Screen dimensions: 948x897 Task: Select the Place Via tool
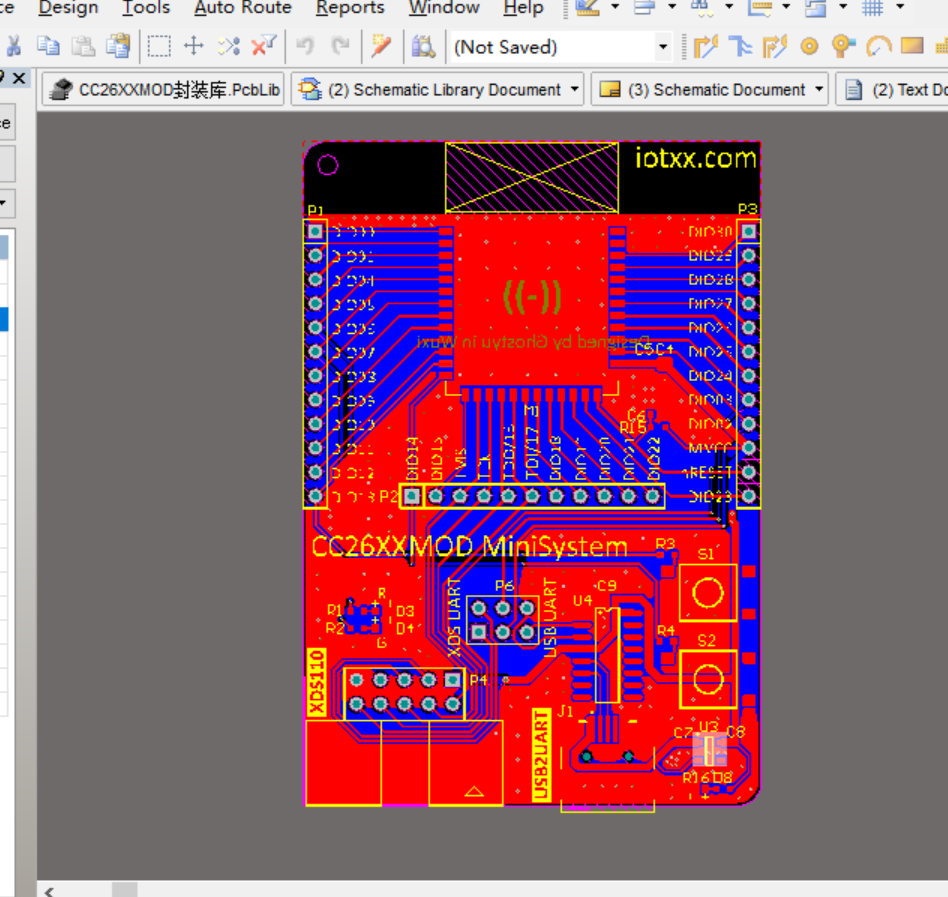(843, 47)
